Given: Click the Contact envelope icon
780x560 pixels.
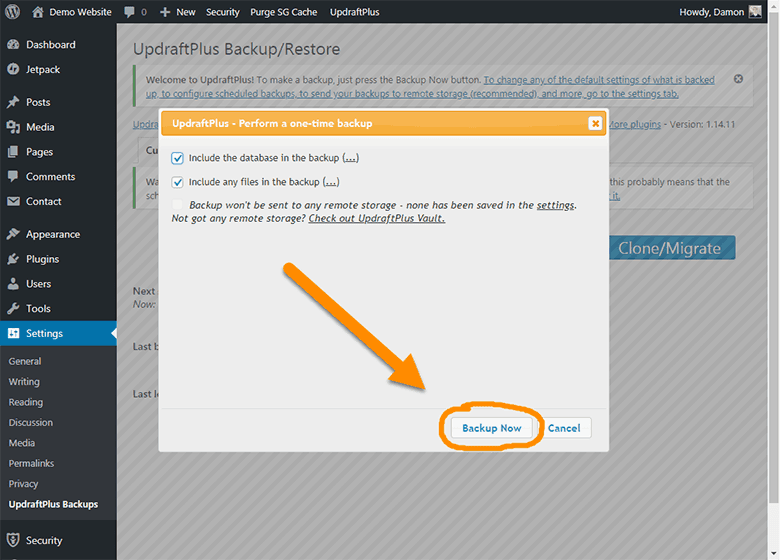Looking at the screenshot, I should [x=13, y=201].
